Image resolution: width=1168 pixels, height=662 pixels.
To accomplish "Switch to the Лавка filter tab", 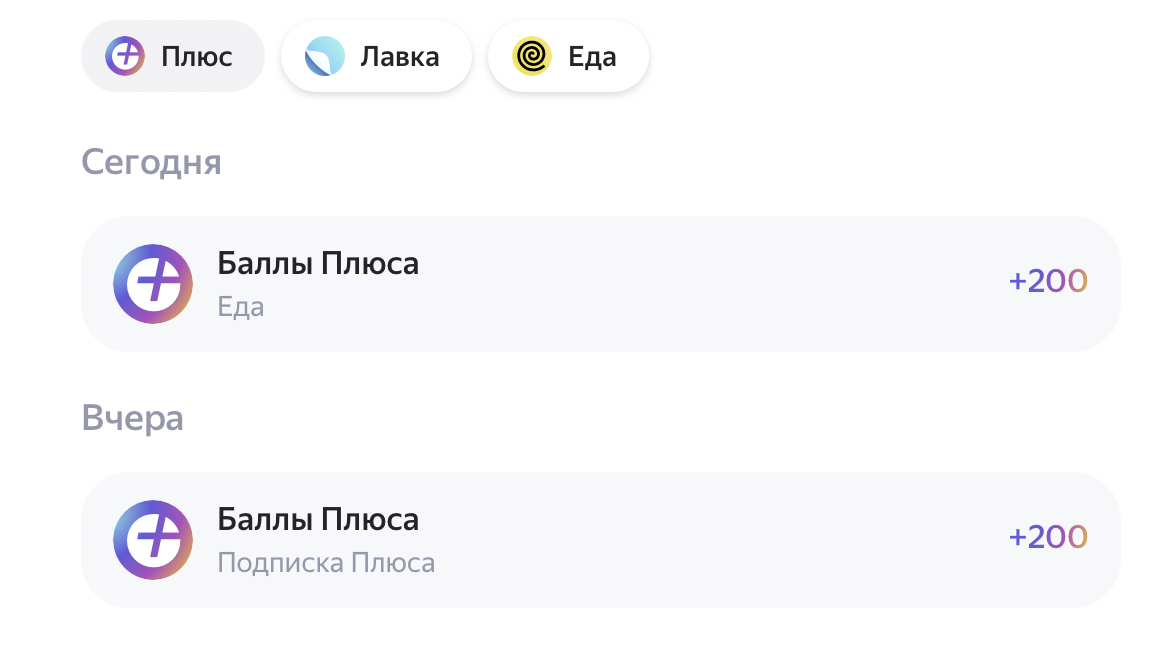I will click(x=376, y=56).
